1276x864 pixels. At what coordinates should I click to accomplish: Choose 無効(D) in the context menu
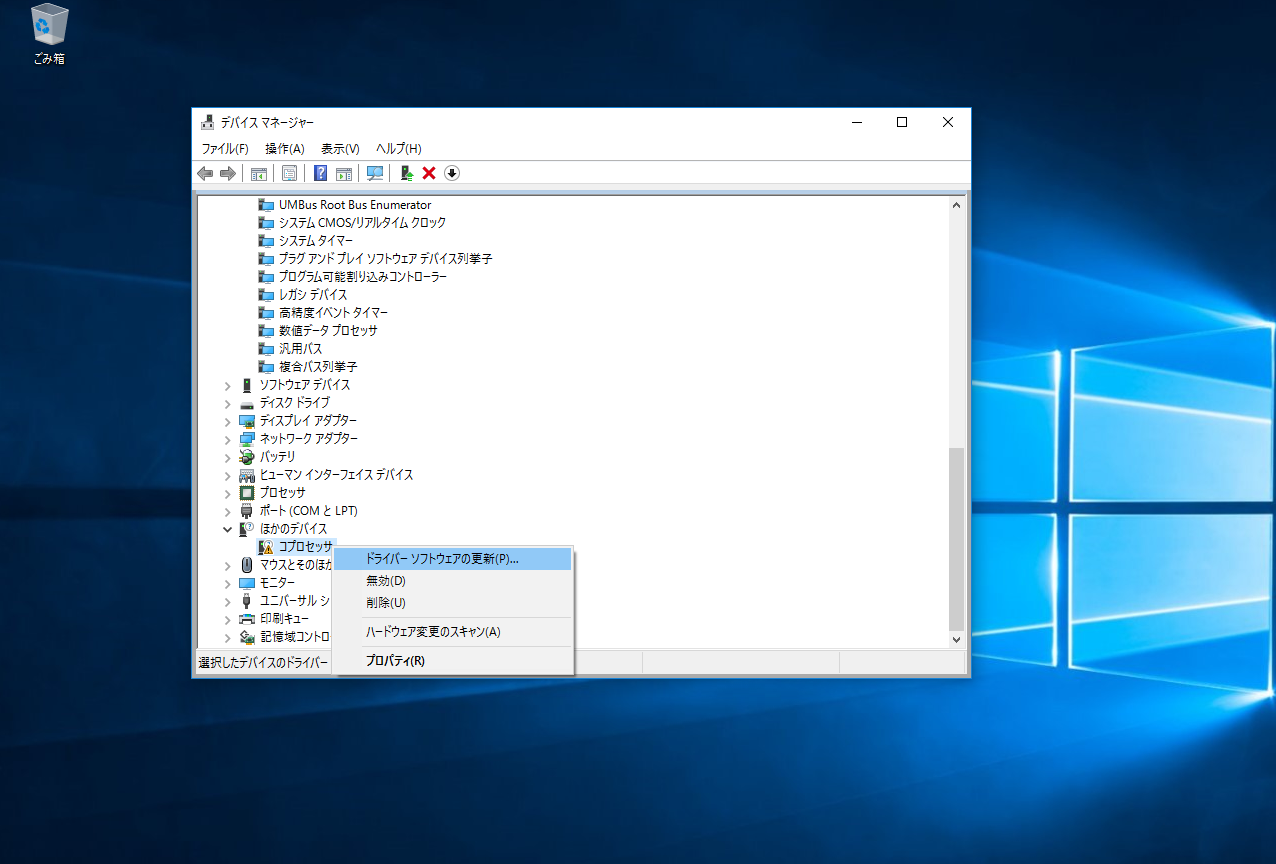(x=453, y=581)
